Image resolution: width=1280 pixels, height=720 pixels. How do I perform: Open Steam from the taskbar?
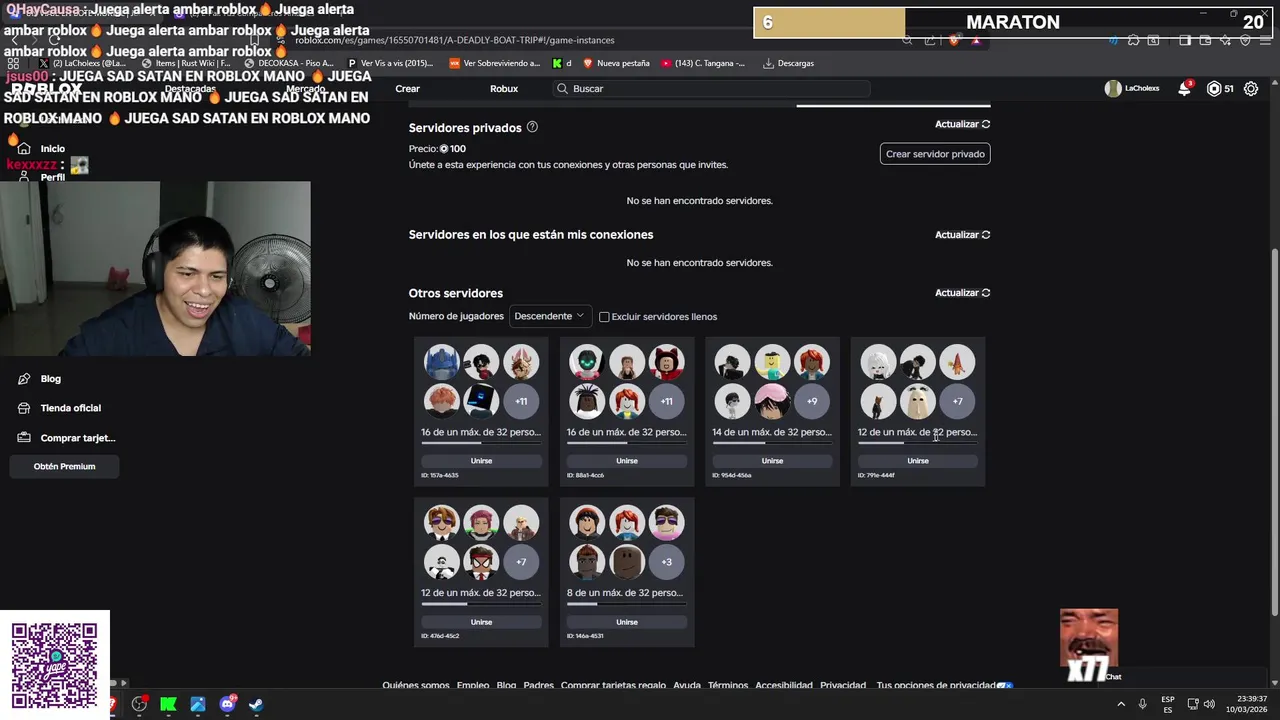pyautogui.click(x=256, y=704)
